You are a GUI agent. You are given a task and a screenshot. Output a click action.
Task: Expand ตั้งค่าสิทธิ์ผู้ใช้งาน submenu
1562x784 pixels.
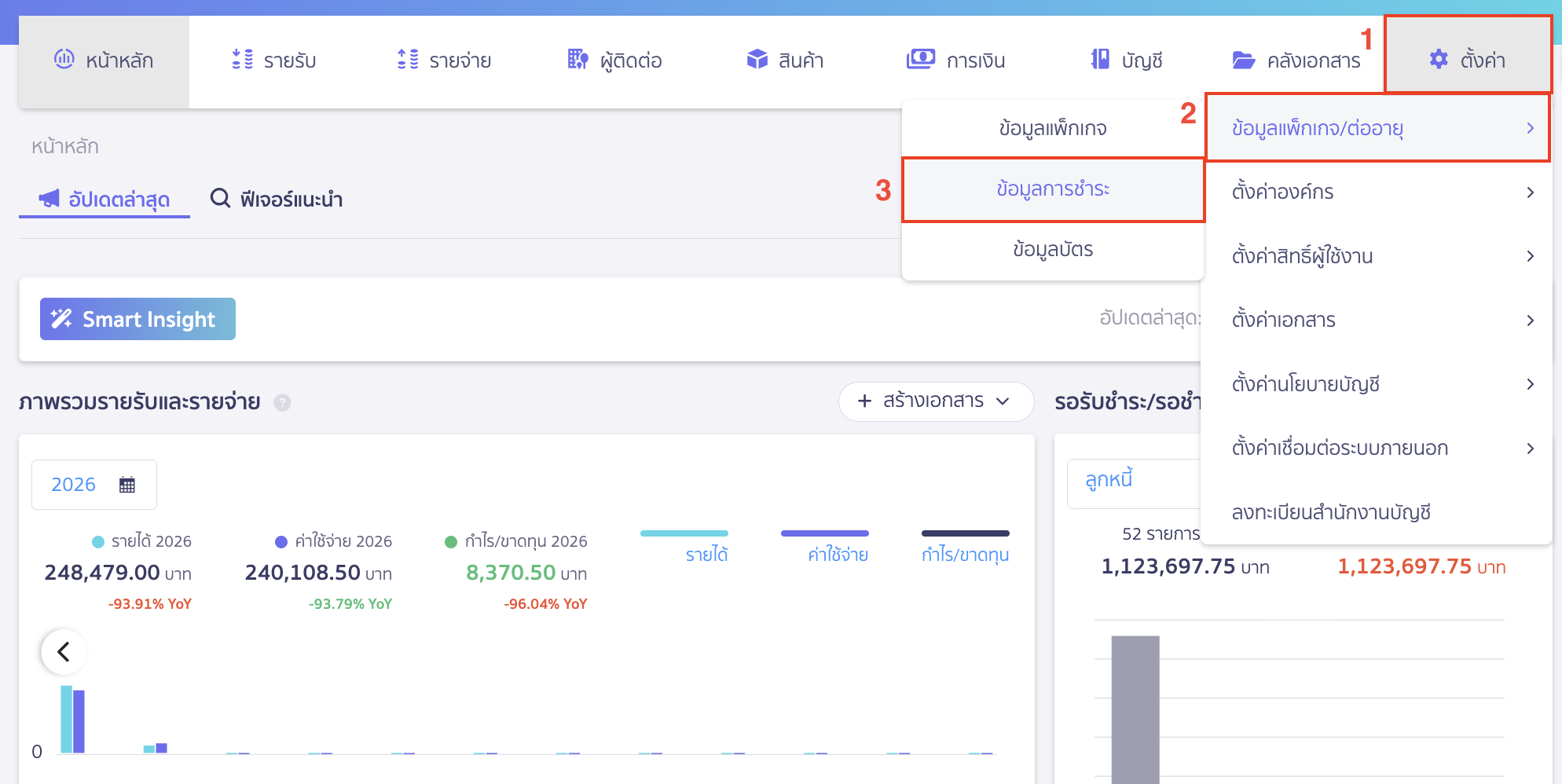coord(1377,256)
